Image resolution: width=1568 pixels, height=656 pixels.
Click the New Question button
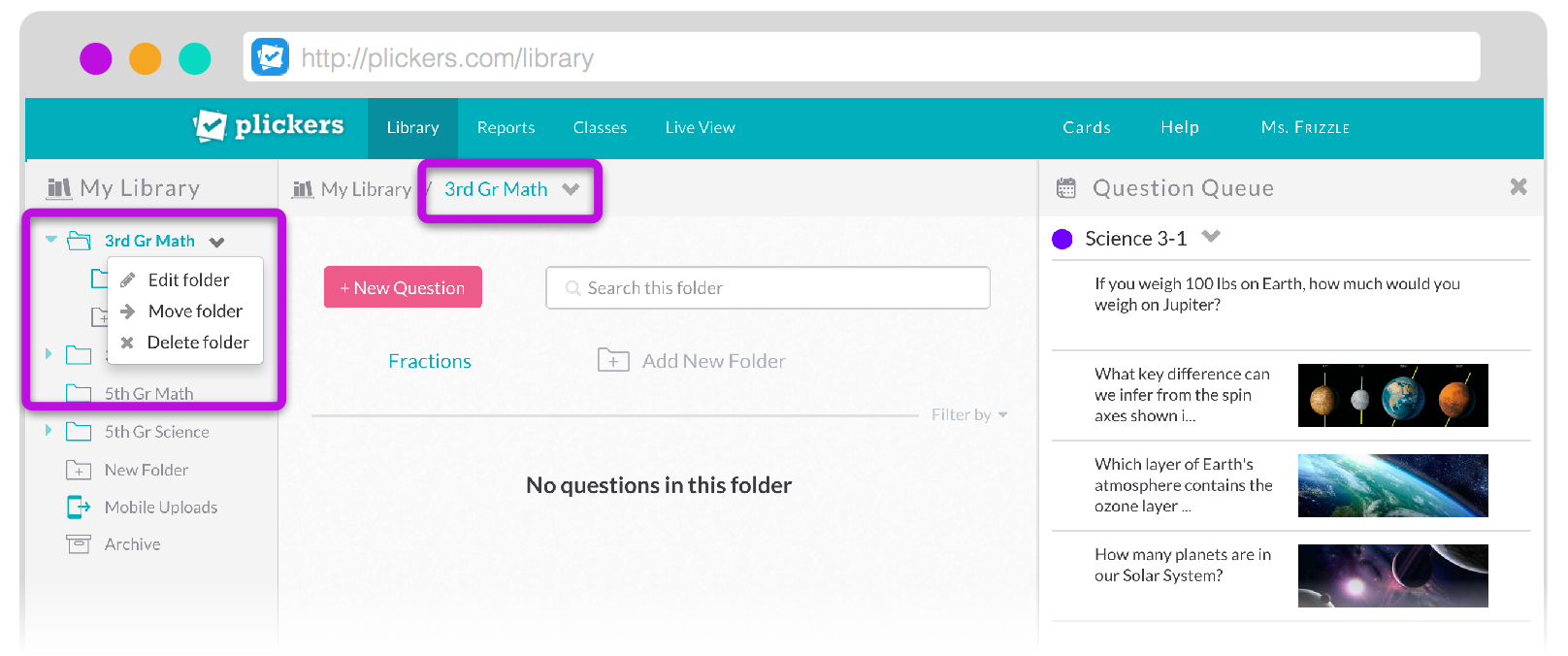point(403,287)
